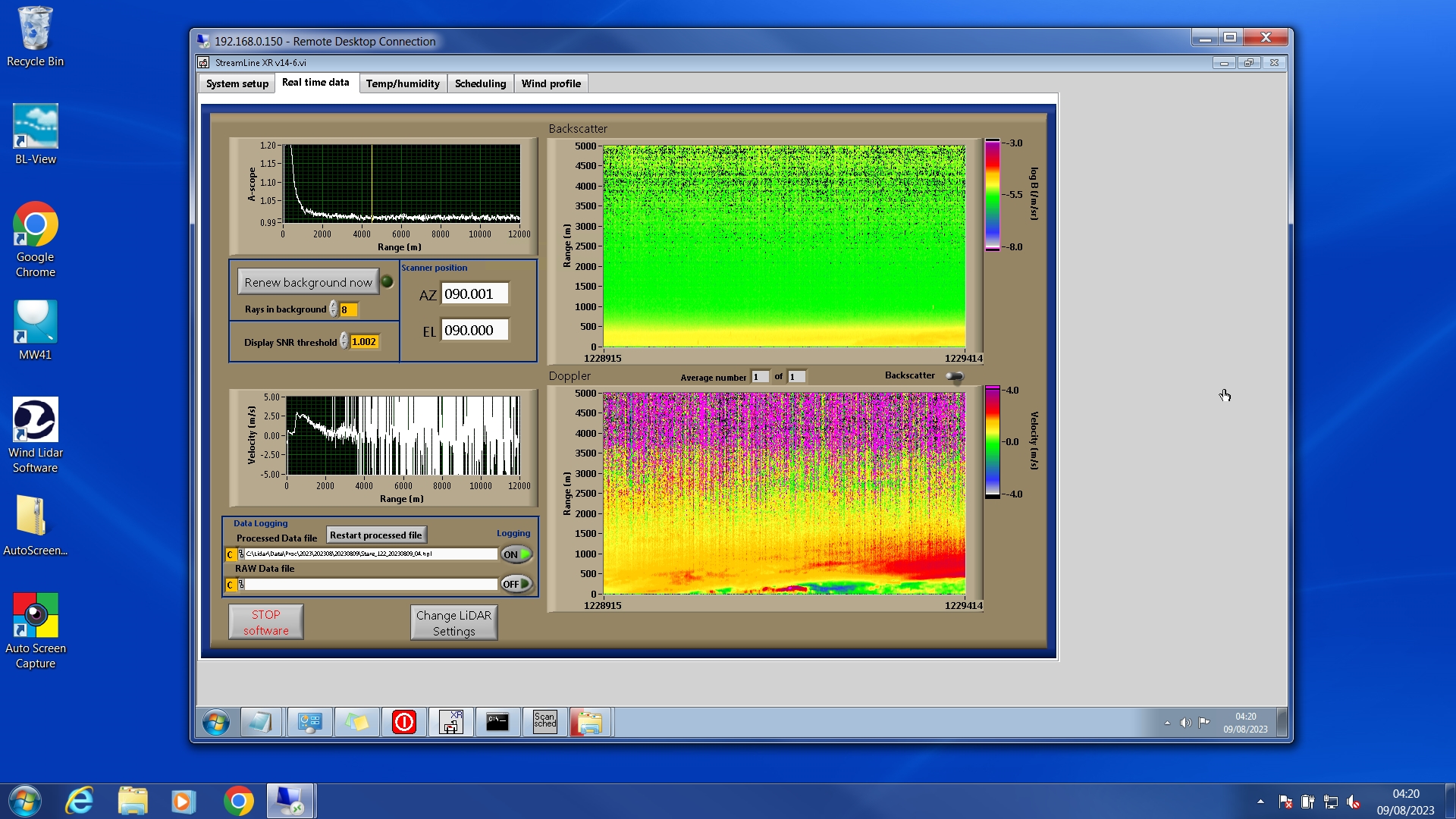Open the Temp/humidity tab

pos(403,83)
